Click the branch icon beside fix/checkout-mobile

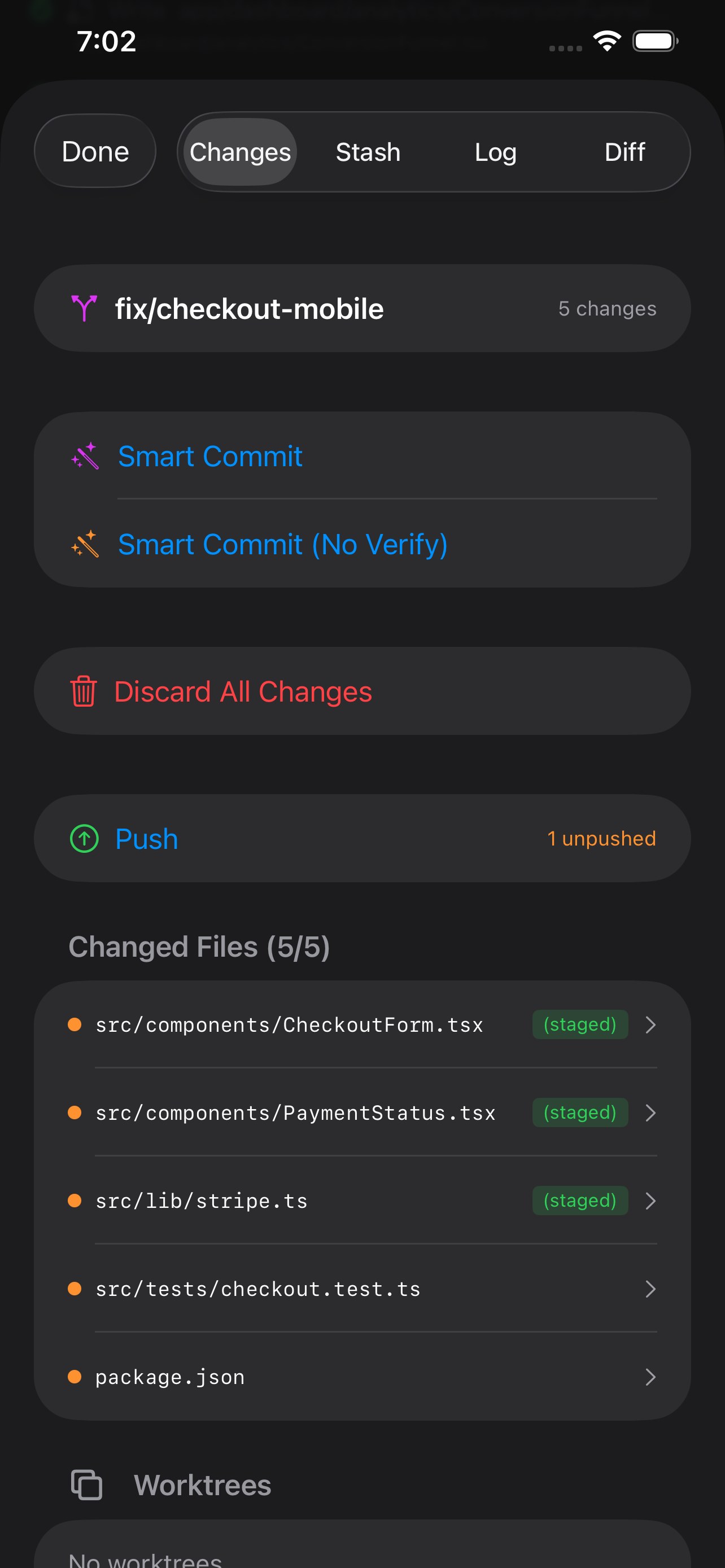point(85,308)
